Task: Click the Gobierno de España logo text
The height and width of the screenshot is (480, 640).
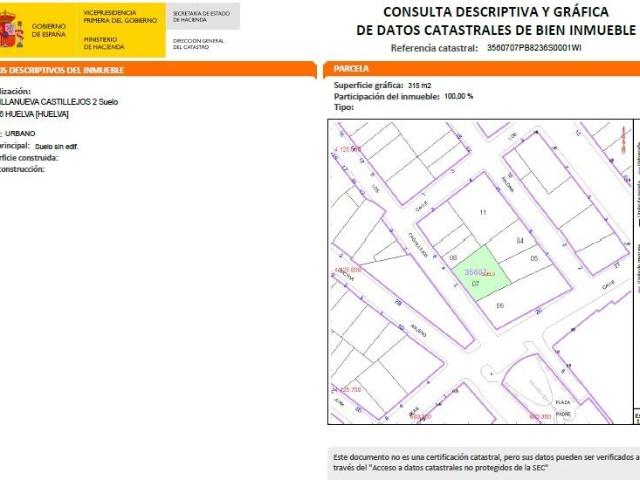Action: [49, 30]
